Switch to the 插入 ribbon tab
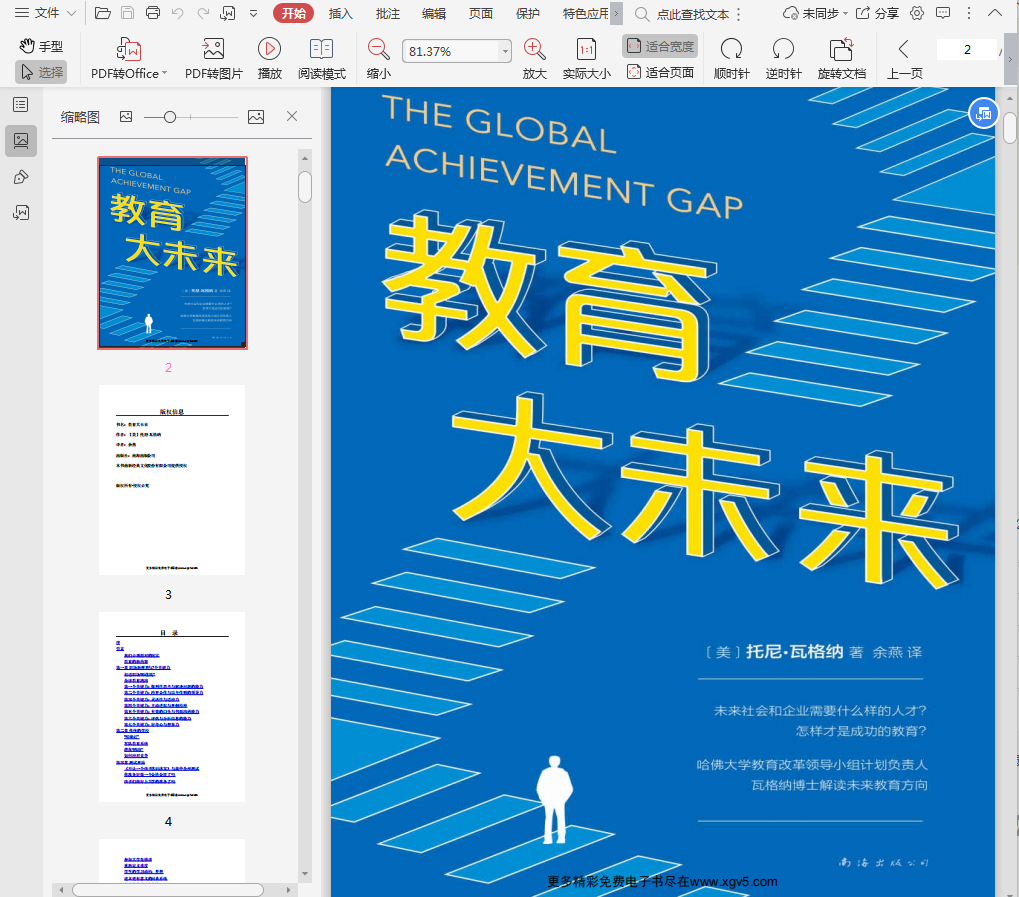This screenshot has width=1019, height=897. click(341, 13)
